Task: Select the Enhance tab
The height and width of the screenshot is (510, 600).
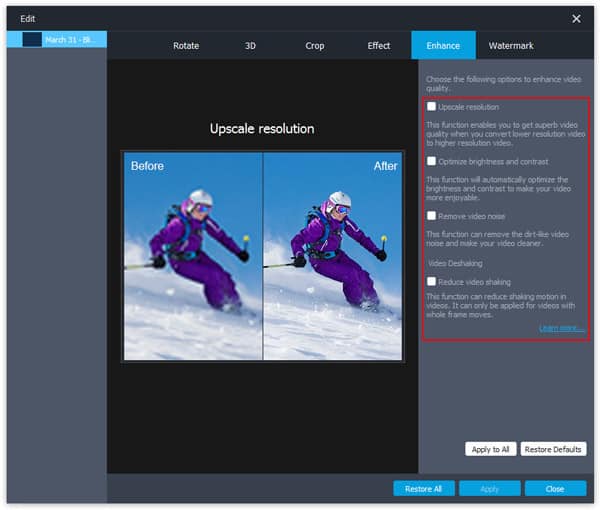Action: (x=443, y=46)
